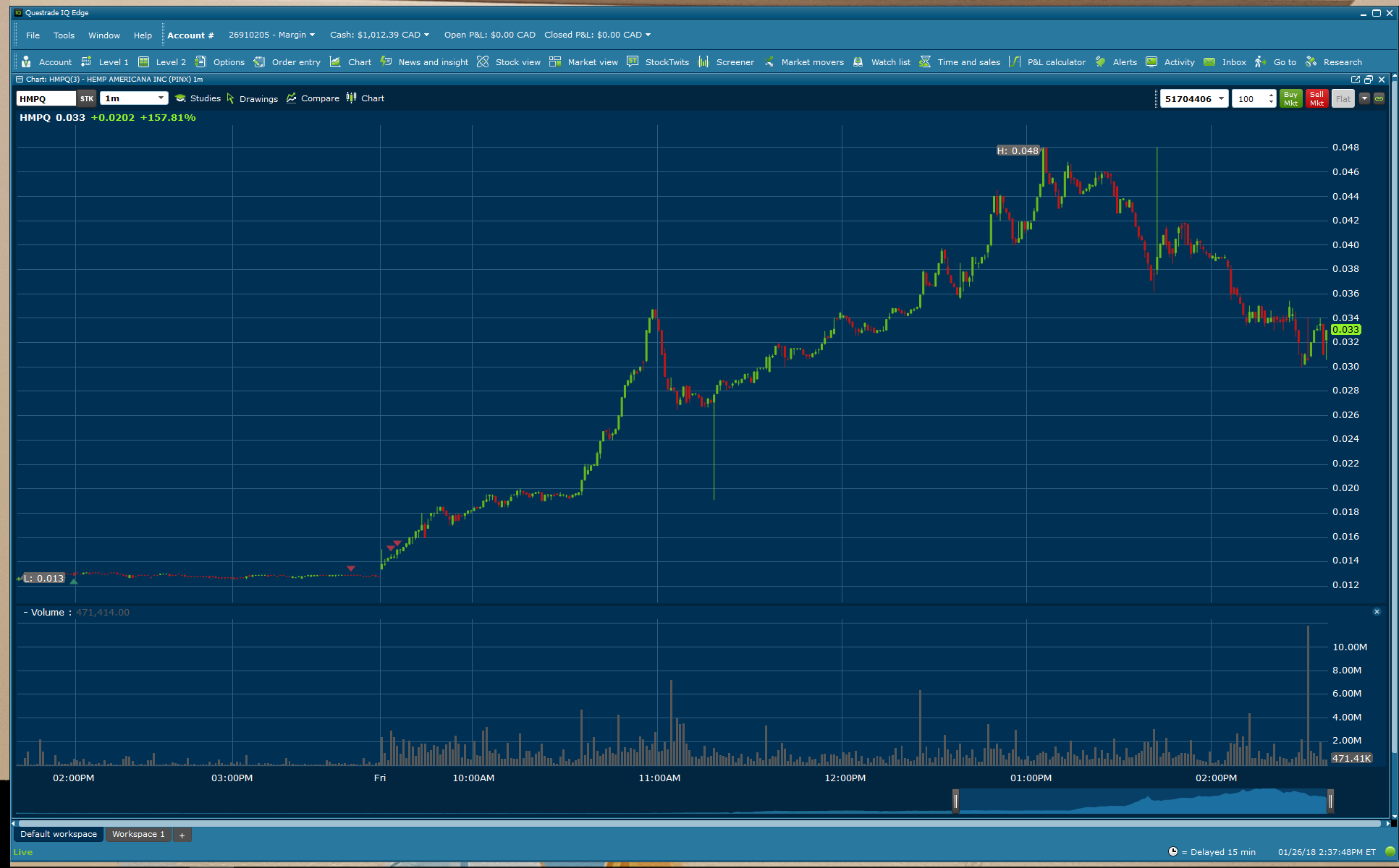The image size is (1399, 868).
Task: Click the StockTwits toolbar icon
Action: tap(633, 62)
